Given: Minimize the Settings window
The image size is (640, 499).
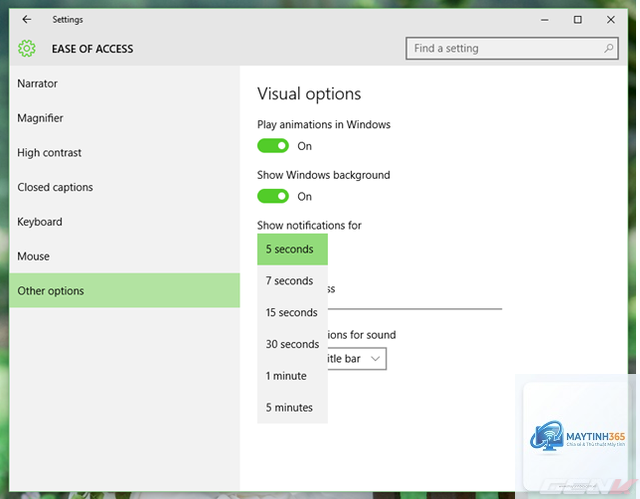Looking at the screenshot, I should [x=544, y=20].
